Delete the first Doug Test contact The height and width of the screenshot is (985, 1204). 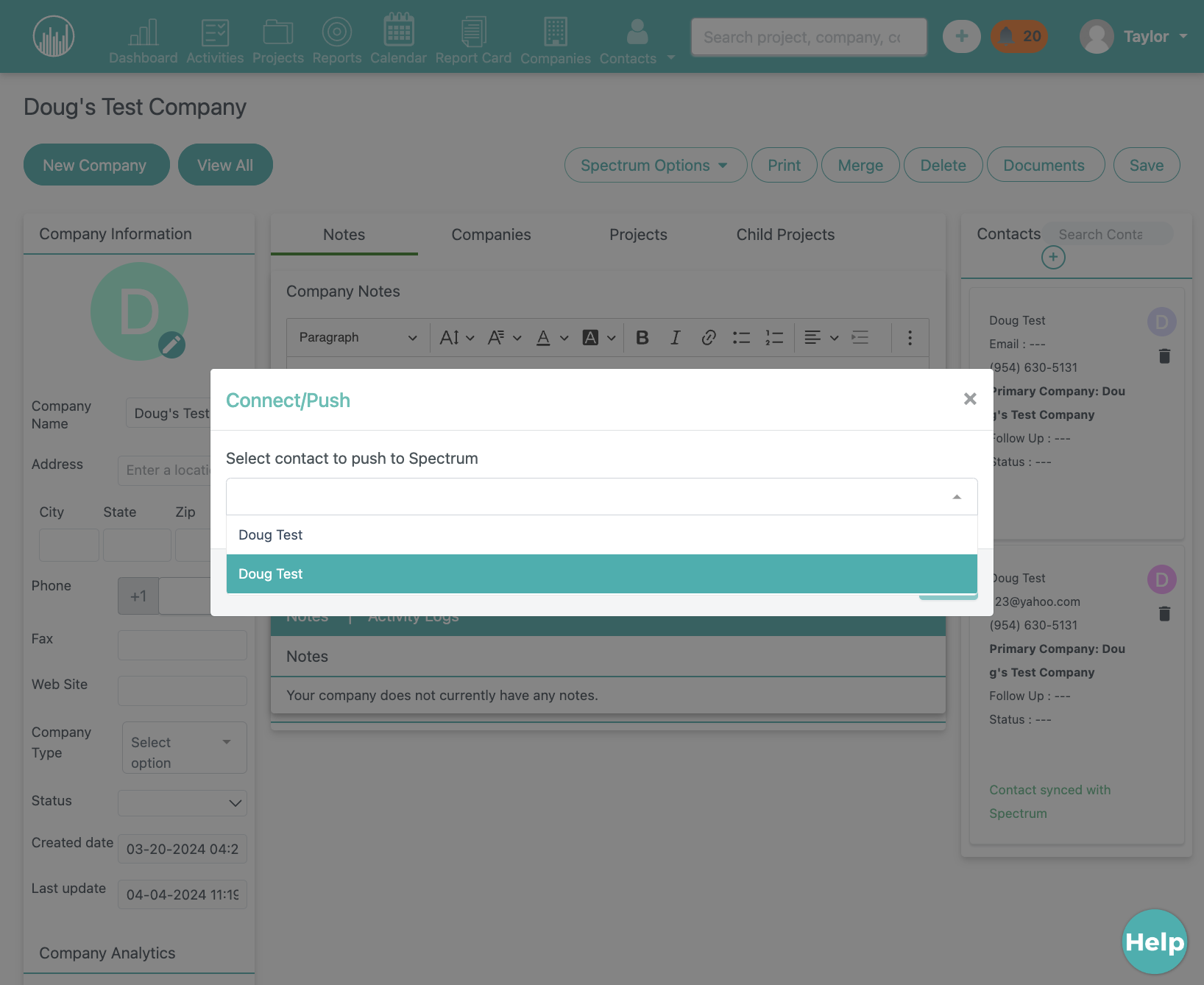(1164, 356)
